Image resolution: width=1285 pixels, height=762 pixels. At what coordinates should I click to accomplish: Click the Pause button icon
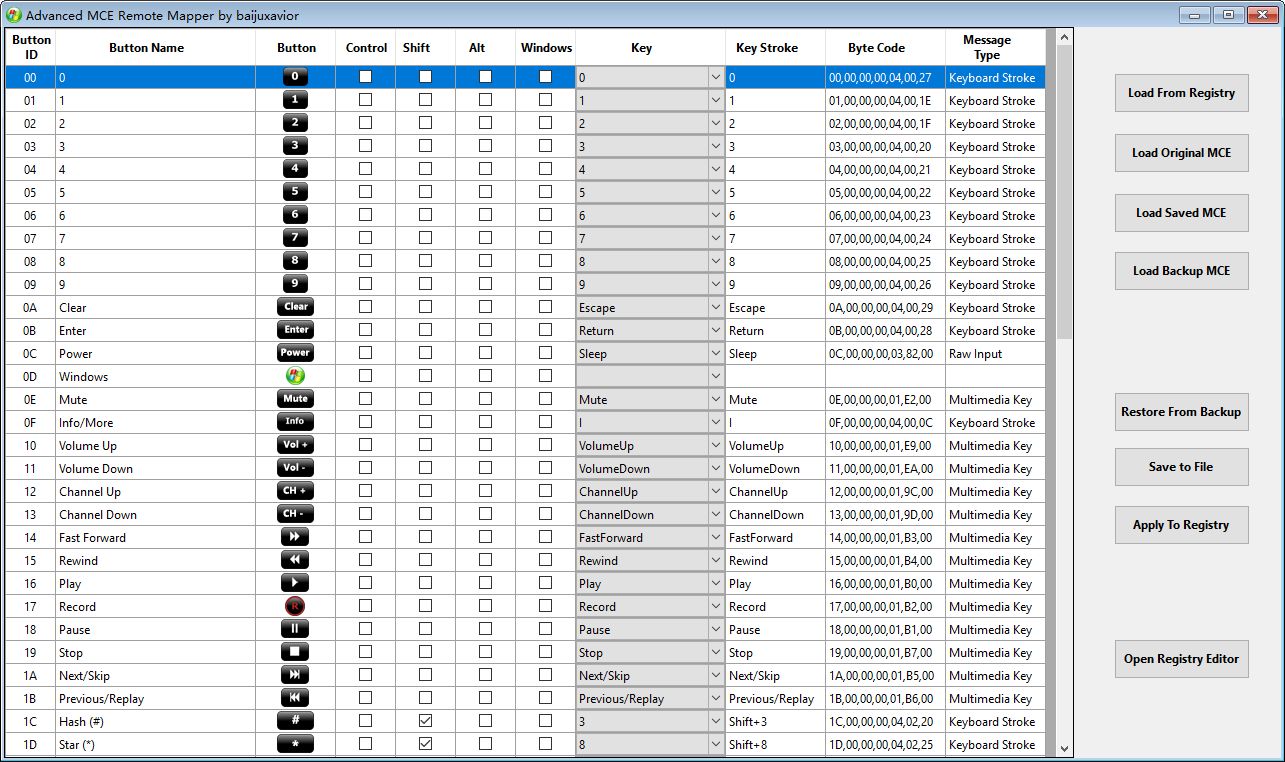(x=295, y=629)
